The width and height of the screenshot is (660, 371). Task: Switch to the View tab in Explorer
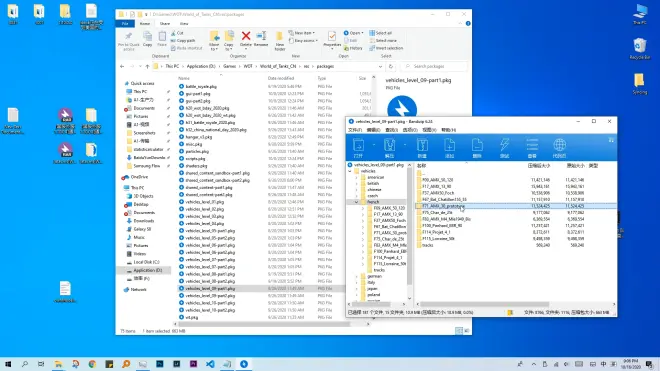point(184,24)
